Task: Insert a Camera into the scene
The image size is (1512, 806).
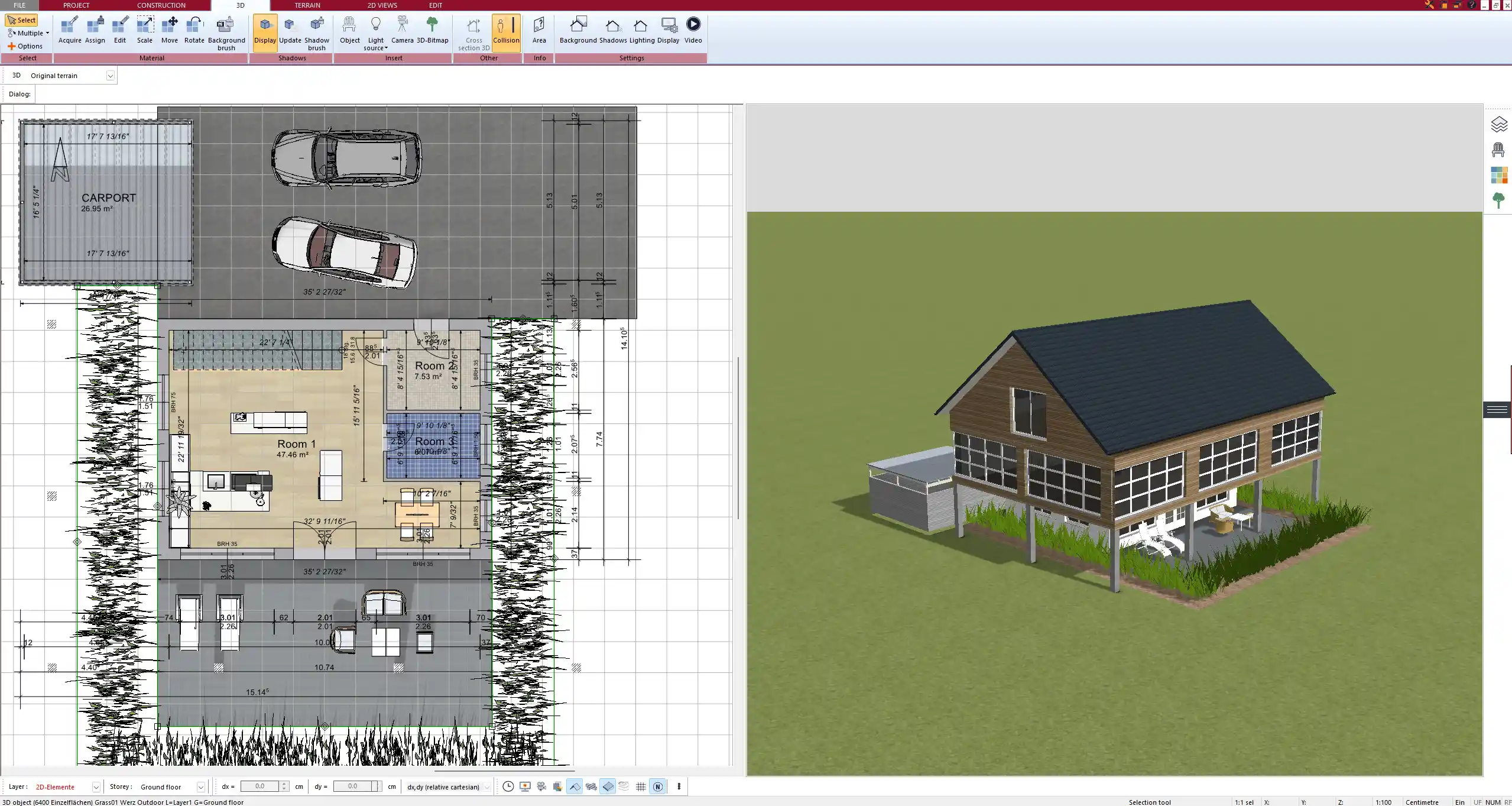Action: click(x=402, y=30)
